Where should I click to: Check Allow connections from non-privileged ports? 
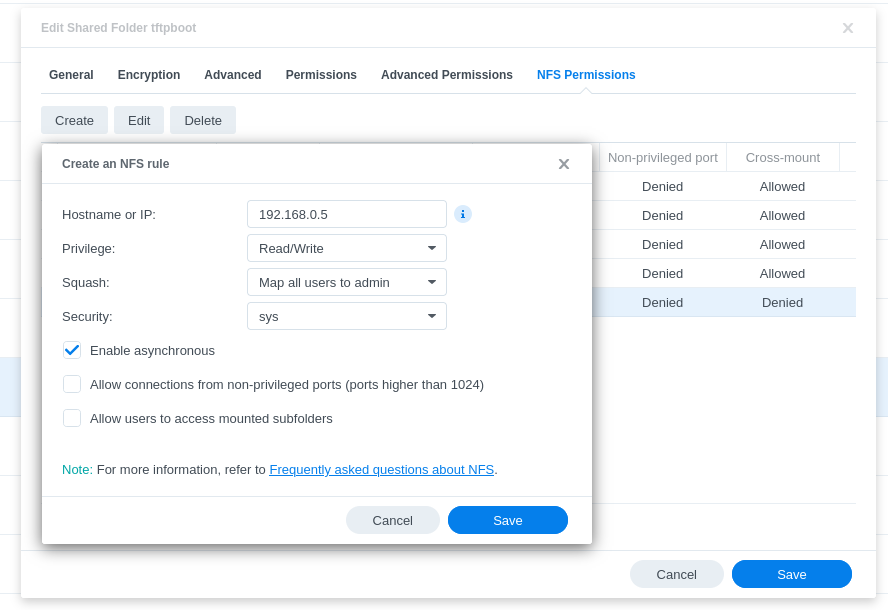72,385
